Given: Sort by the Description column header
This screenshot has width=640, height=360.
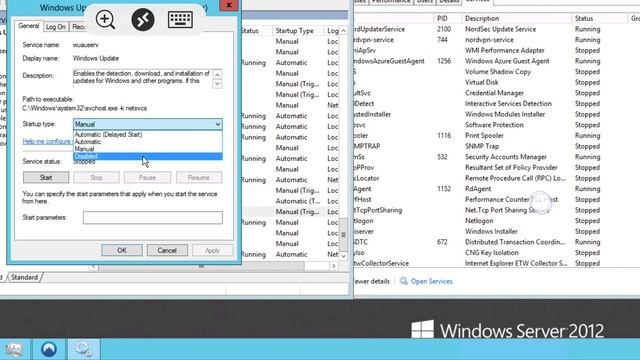Looking at the screenshot, I should 482,18.
